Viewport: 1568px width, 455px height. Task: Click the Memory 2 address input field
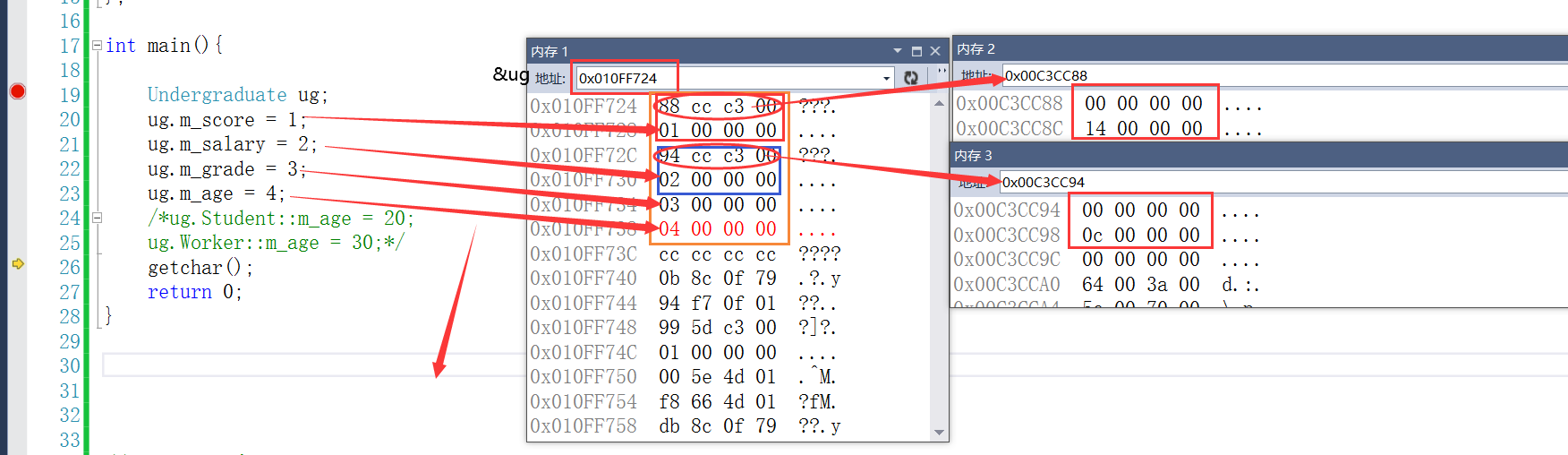(x=1284, y=75)
